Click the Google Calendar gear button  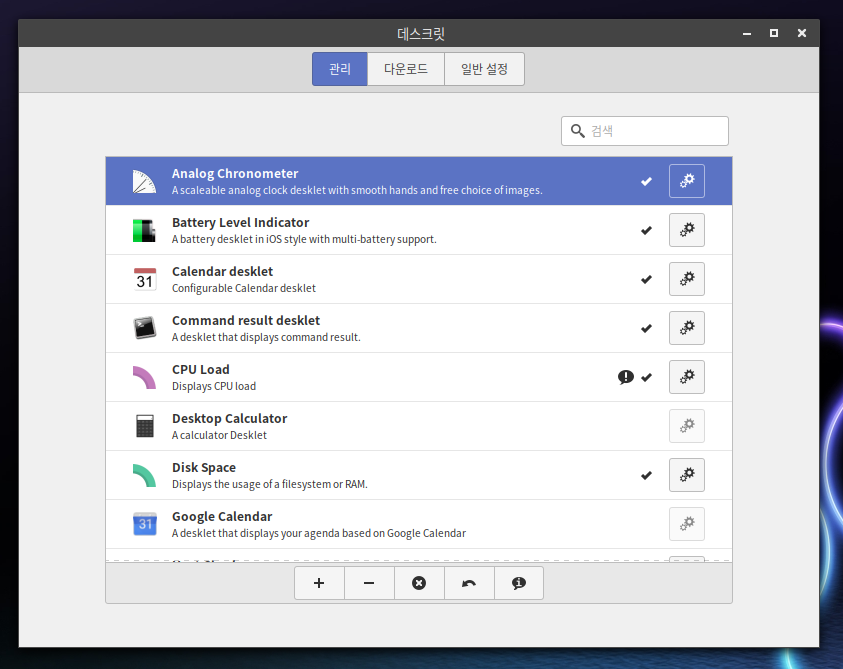click(687, 524)
